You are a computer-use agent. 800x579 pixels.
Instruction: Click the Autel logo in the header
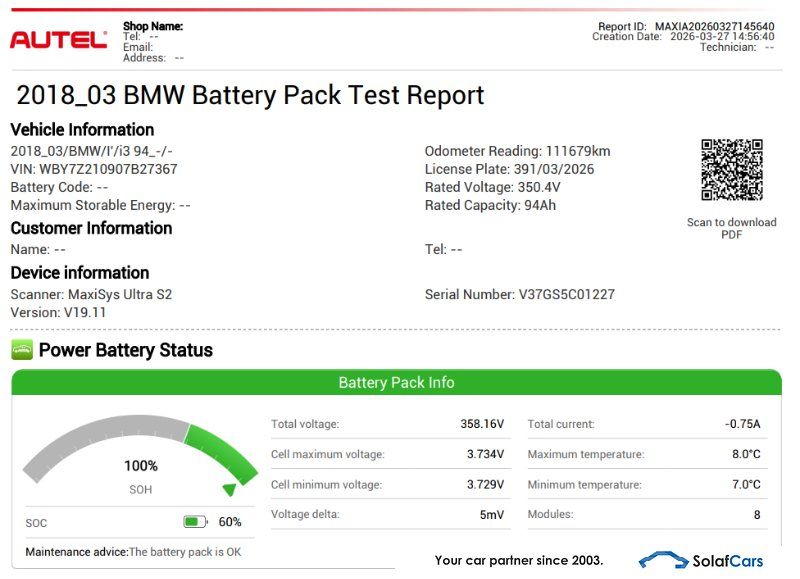pos(58,40)
